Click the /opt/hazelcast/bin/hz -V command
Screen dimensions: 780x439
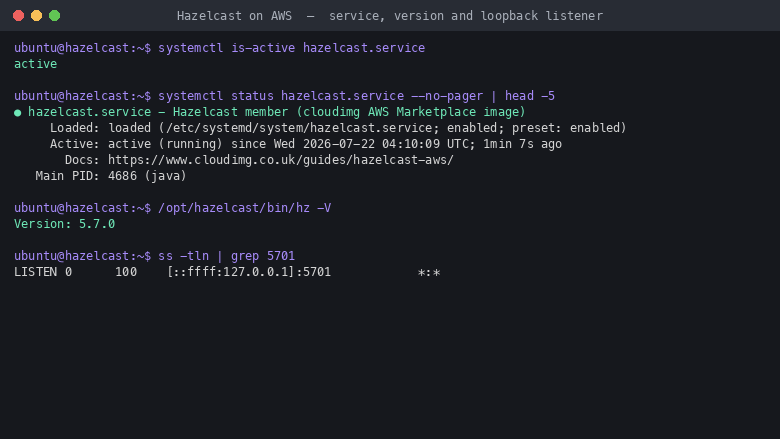(x=244, y=208)
